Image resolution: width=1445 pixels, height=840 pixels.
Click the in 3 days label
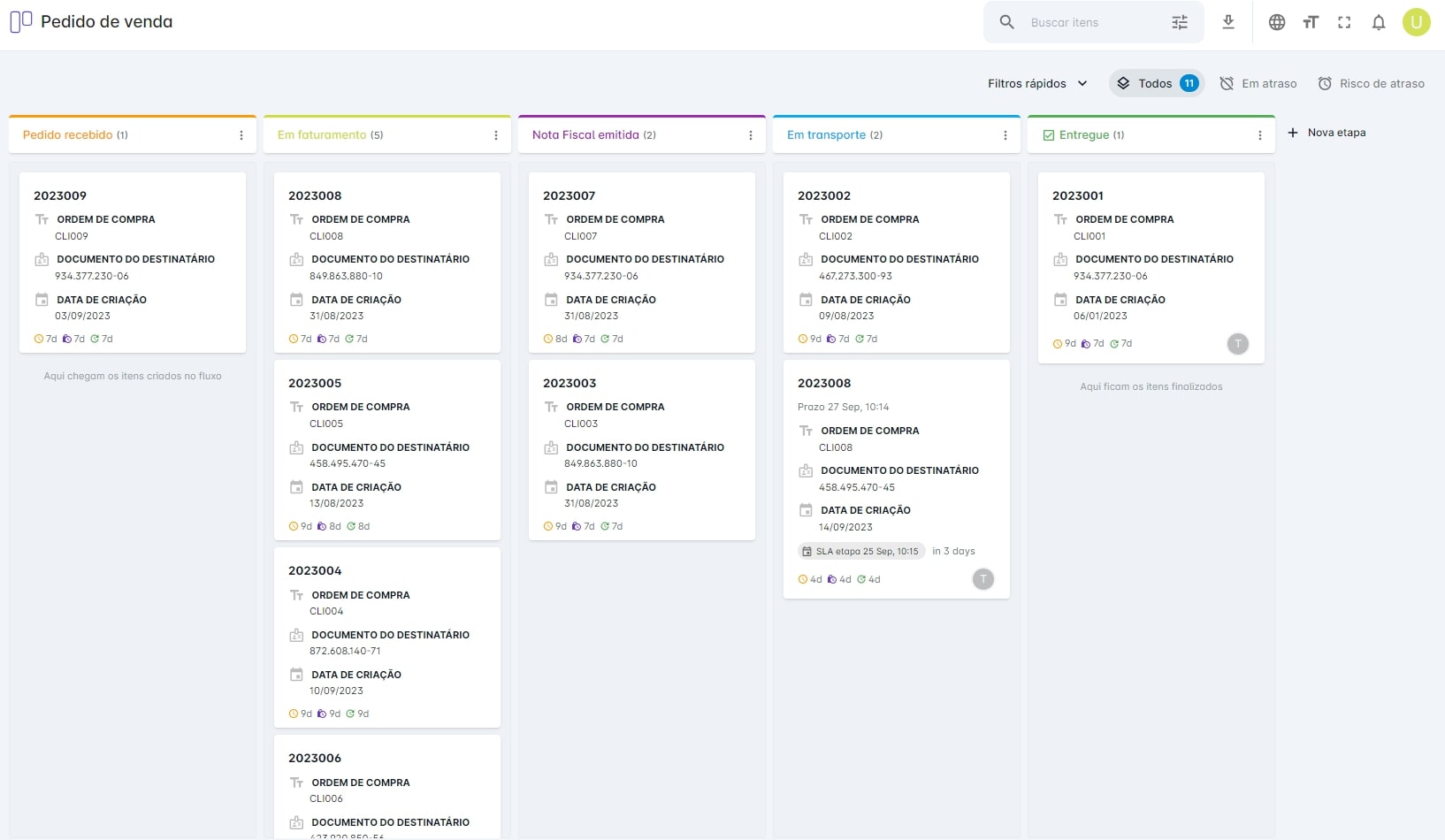[x=953, y=551]
